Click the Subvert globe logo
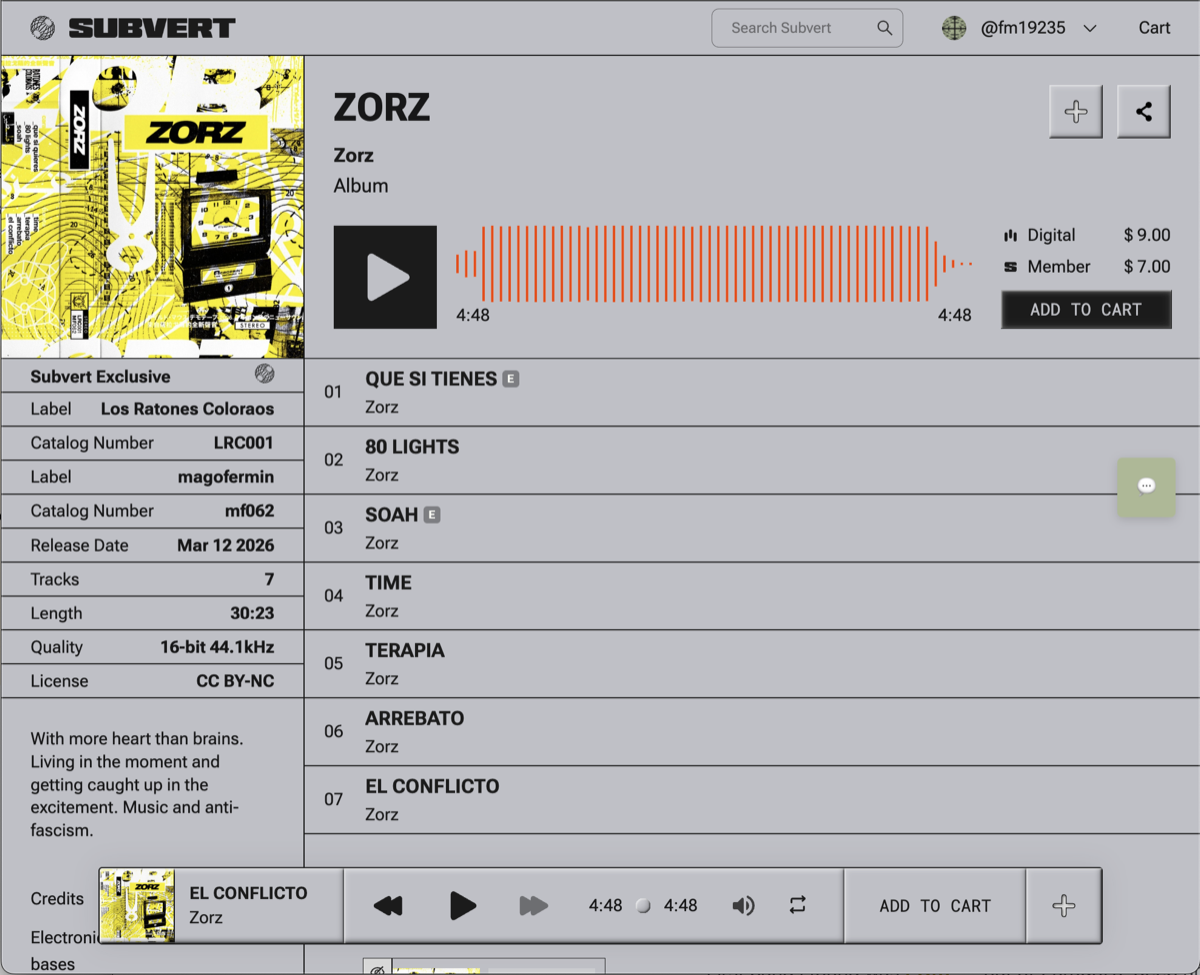Viewport: 1200px width, 975px height. click(x=42, y=27)
